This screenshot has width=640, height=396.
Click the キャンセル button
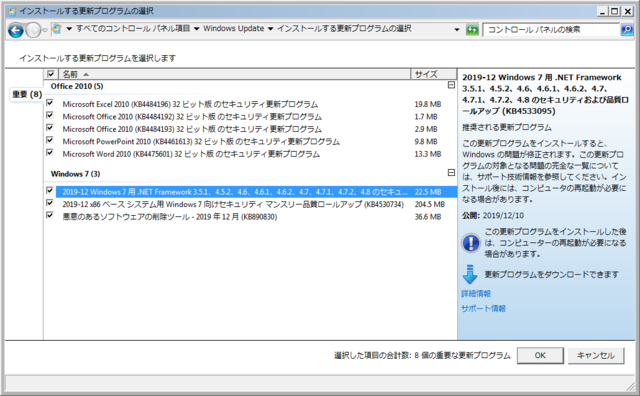[596, 356]
